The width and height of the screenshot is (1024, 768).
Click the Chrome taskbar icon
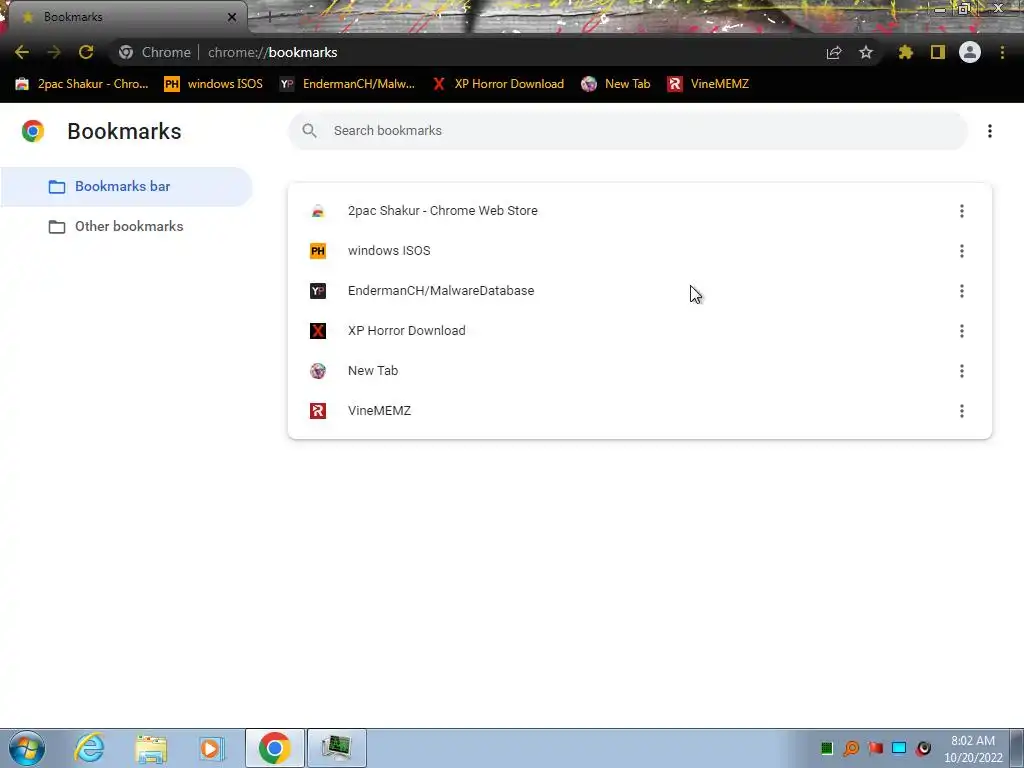pos(274,748)
